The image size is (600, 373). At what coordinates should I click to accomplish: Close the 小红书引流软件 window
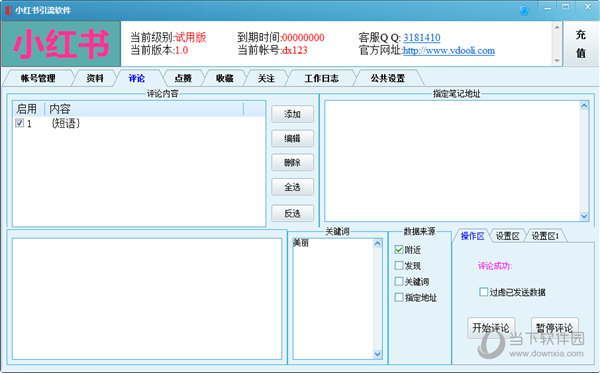point(588,7)
